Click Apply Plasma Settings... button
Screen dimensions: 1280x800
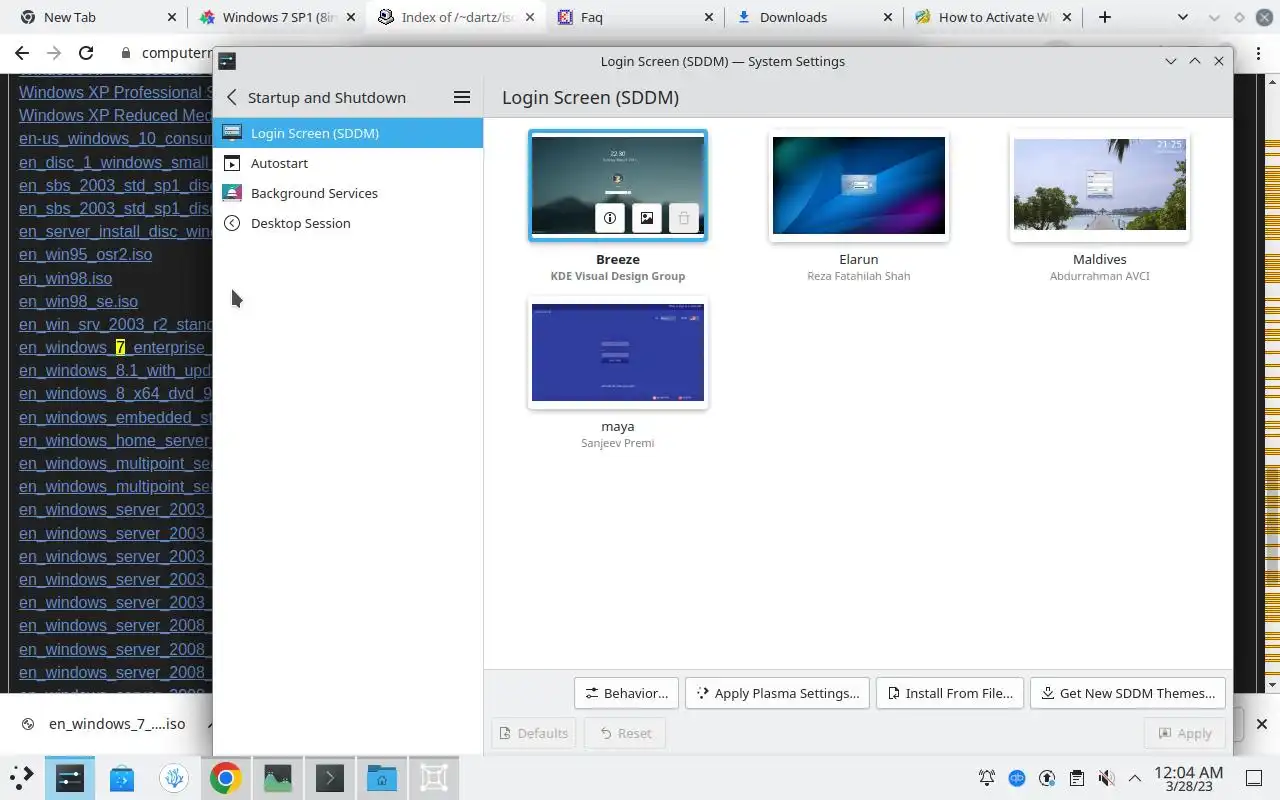tap(777, 693)
